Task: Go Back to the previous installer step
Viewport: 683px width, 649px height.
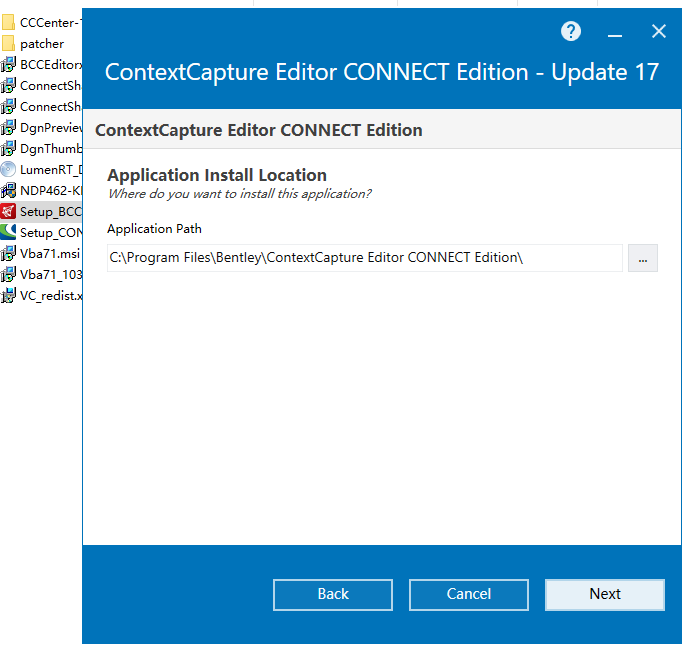Action: (333, 594)
